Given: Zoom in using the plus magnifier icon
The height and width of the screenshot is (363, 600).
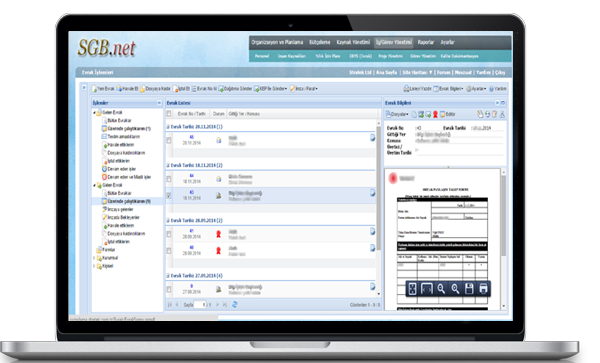Looking at the screenshot, I should 455,289.
